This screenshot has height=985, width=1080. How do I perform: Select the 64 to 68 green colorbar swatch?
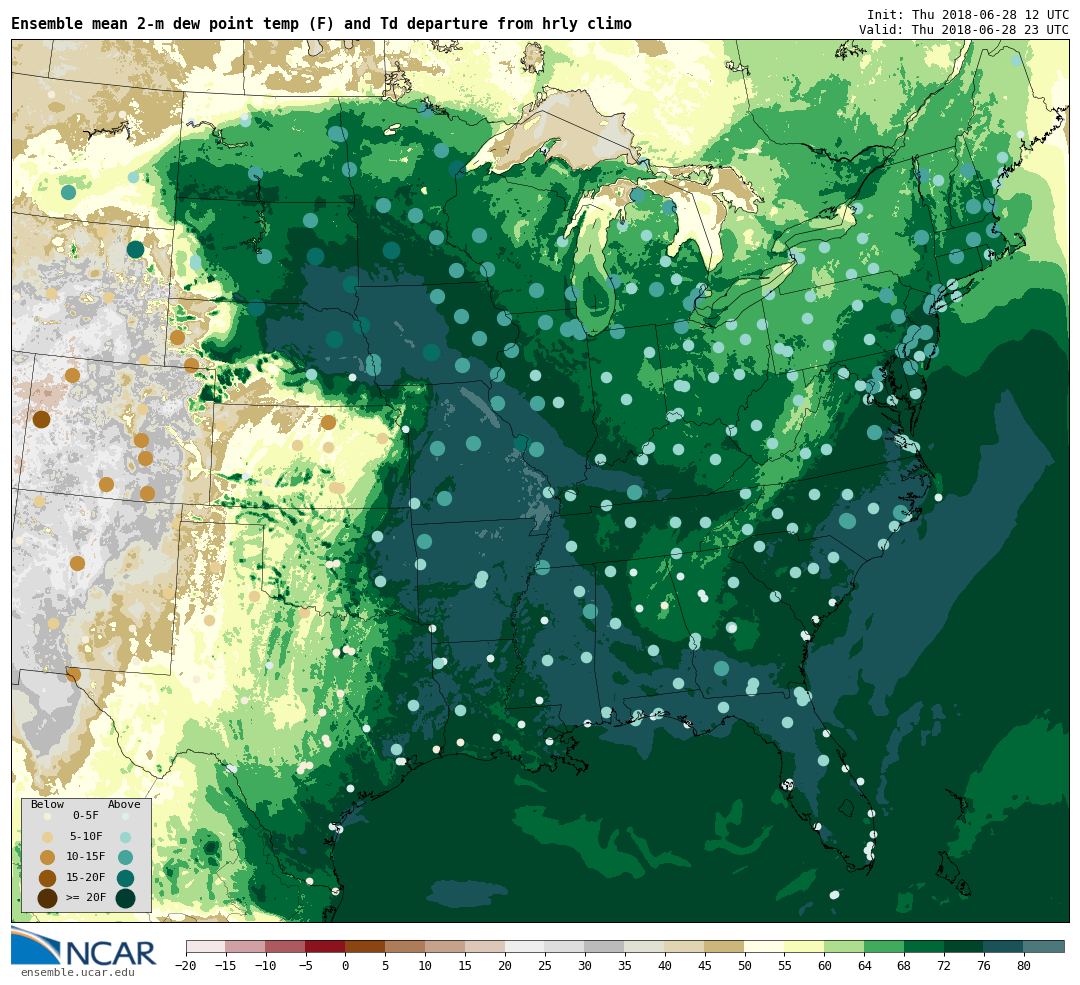(885, 946)
